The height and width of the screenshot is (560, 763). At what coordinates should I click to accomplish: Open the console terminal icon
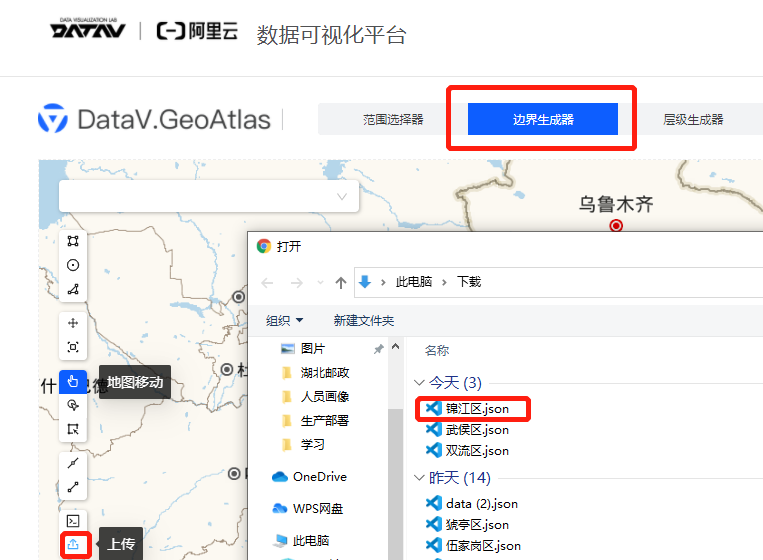pyautogui.click(x=73, y=521)
